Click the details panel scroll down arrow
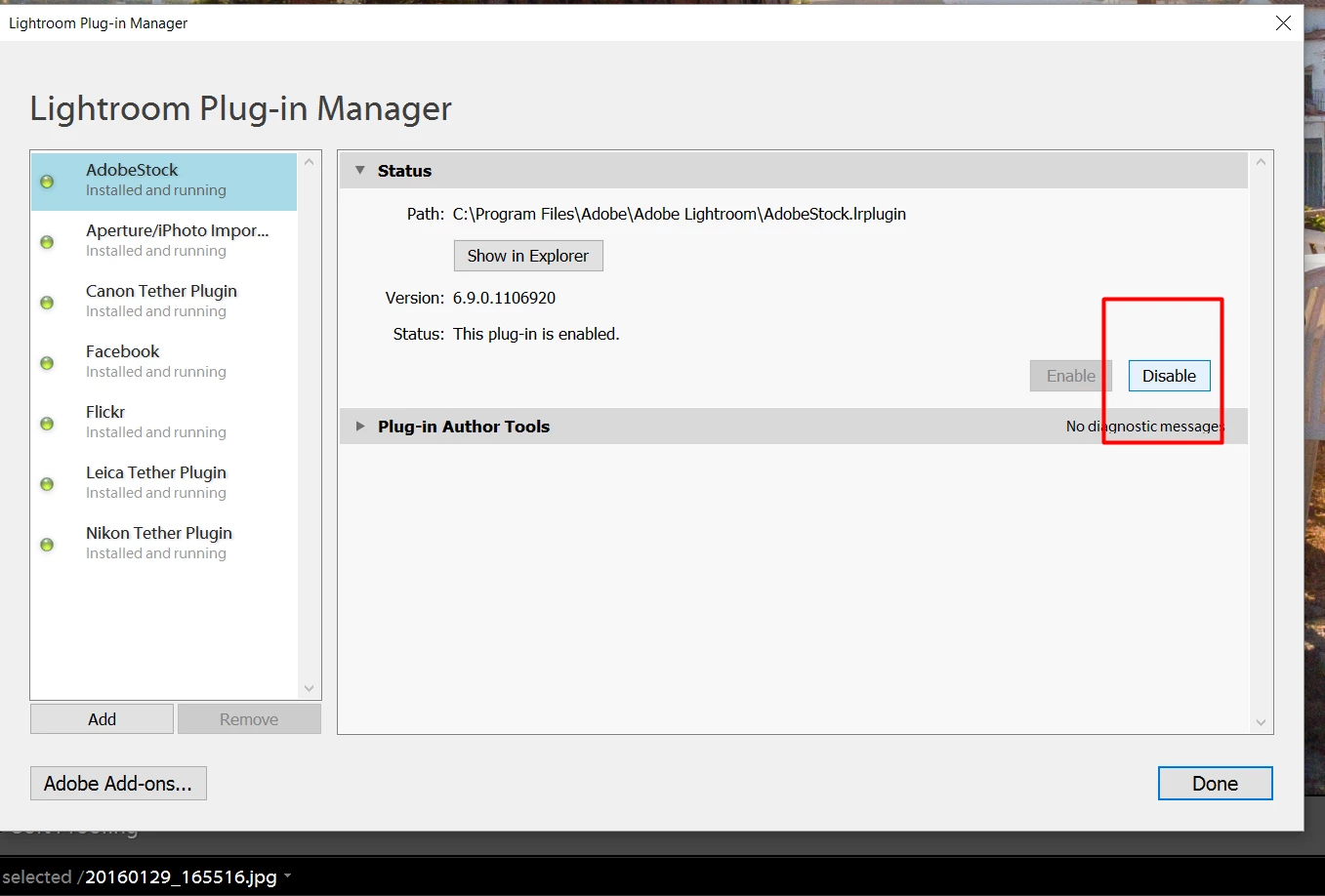This screenshot has height=896, width=1325. [x=1261, y=722]
